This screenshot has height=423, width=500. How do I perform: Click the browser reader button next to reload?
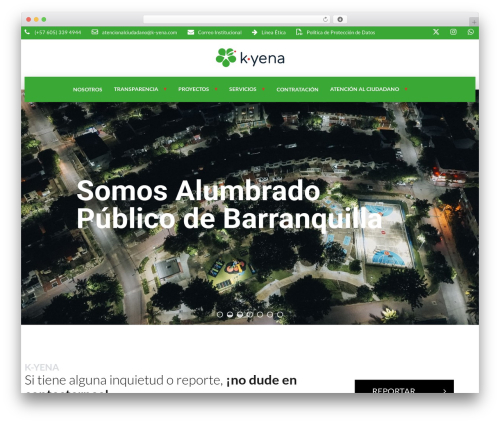coord(340,20)
